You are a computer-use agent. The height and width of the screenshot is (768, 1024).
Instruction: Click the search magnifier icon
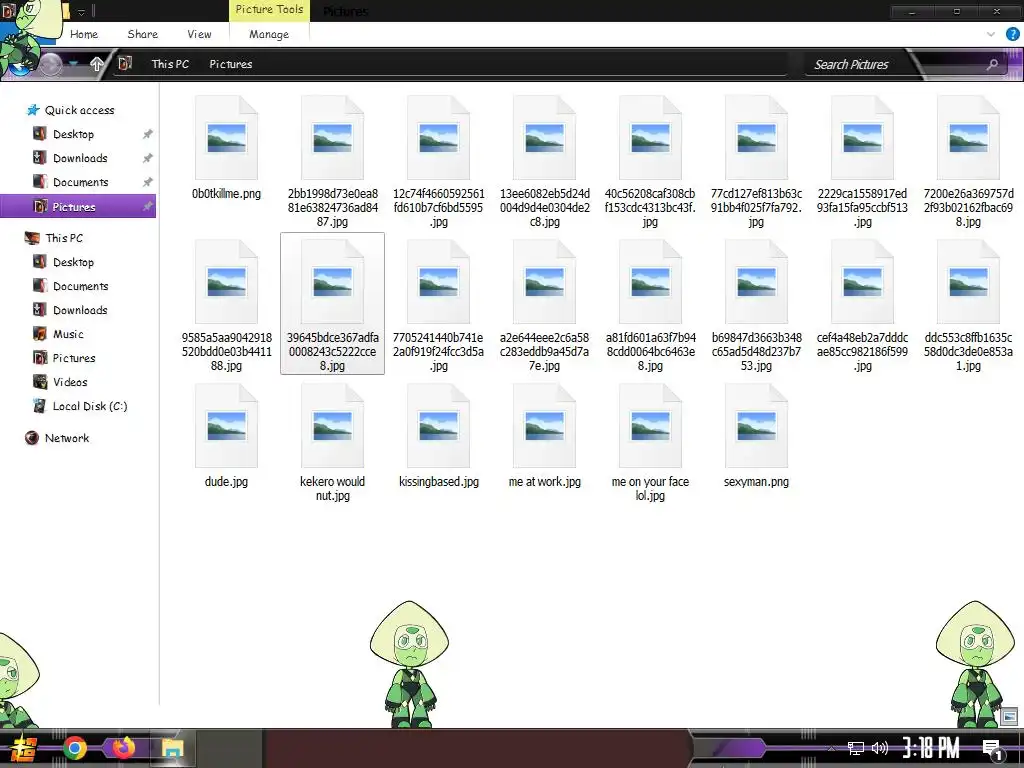coord(992,64)
